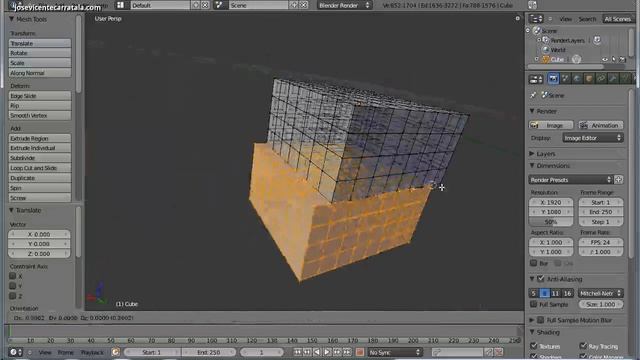Delete the current Scene with X
The width and height of the screenshot is (640, 360).
pyautogui.click(x=304, y=5)
